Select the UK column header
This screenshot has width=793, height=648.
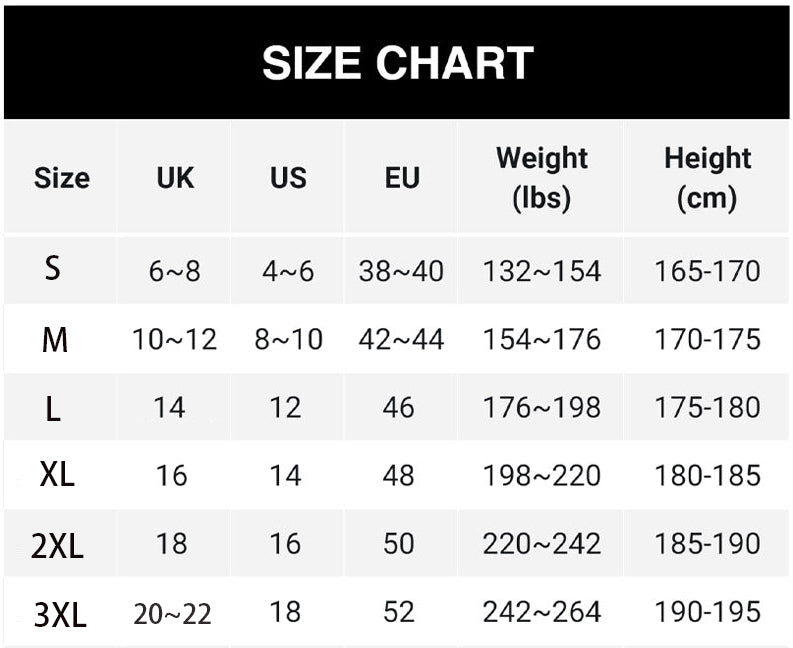175,178
